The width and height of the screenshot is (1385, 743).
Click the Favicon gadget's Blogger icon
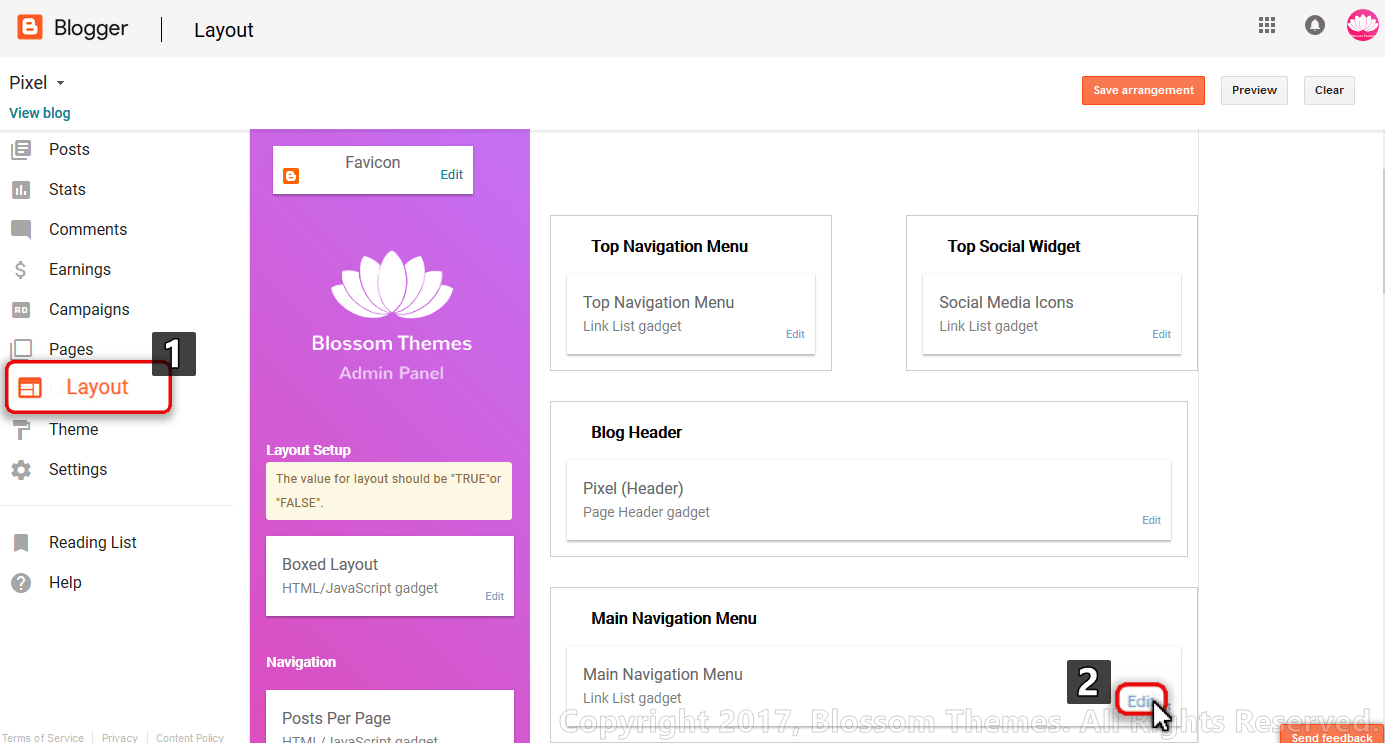pyautogui.click(x=291, y=176)
